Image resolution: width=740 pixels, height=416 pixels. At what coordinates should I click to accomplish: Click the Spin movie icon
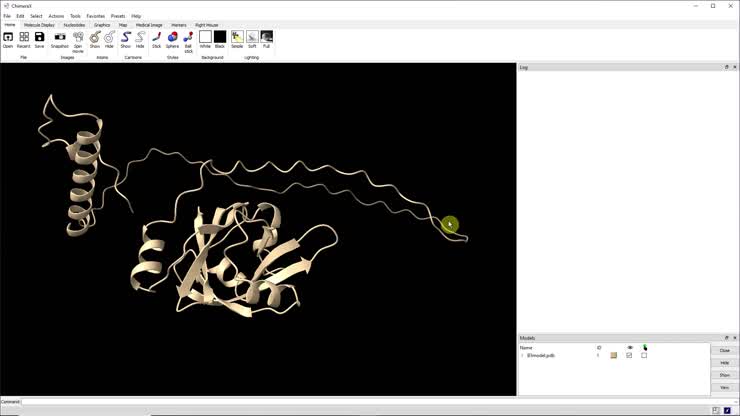click(x=78, y=38)
